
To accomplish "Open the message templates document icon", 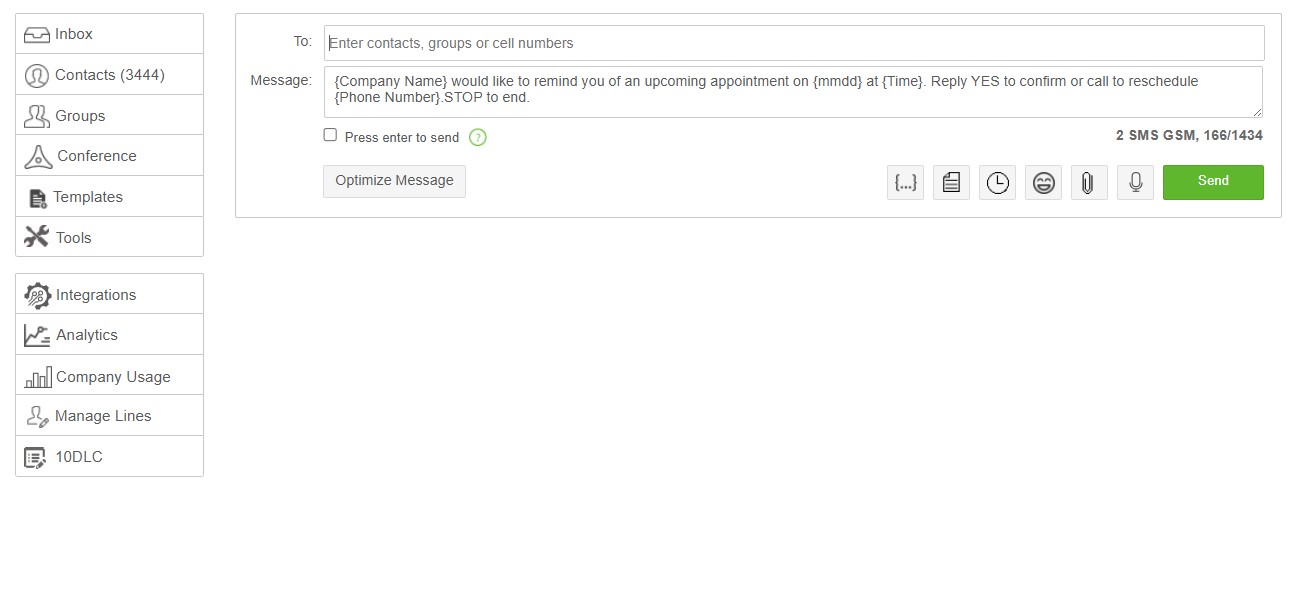I will 951,183.
